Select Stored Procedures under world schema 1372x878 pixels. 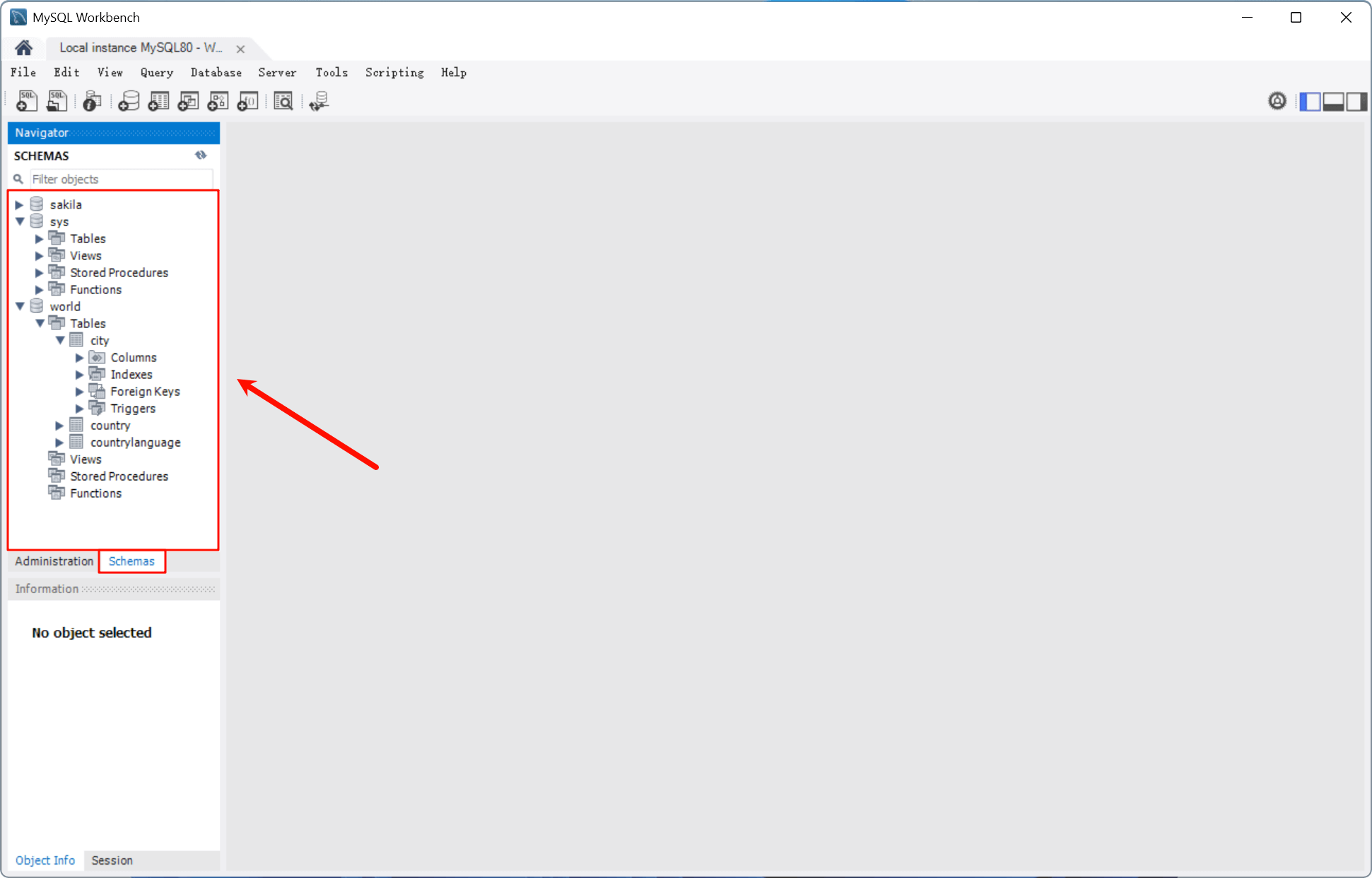click(119, 476)
